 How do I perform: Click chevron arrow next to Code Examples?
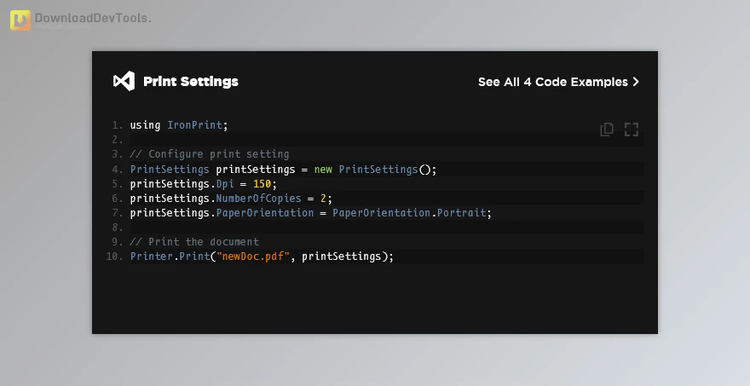click(x=636, y=82)
